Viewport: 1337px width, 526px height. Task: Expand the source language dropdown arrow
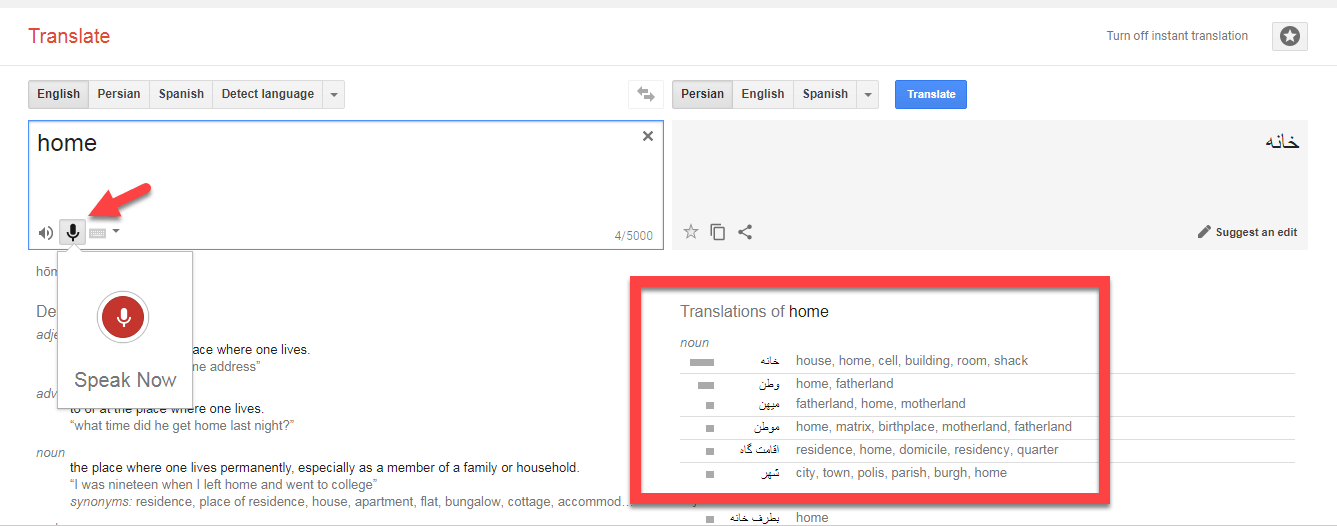[334, 94]
